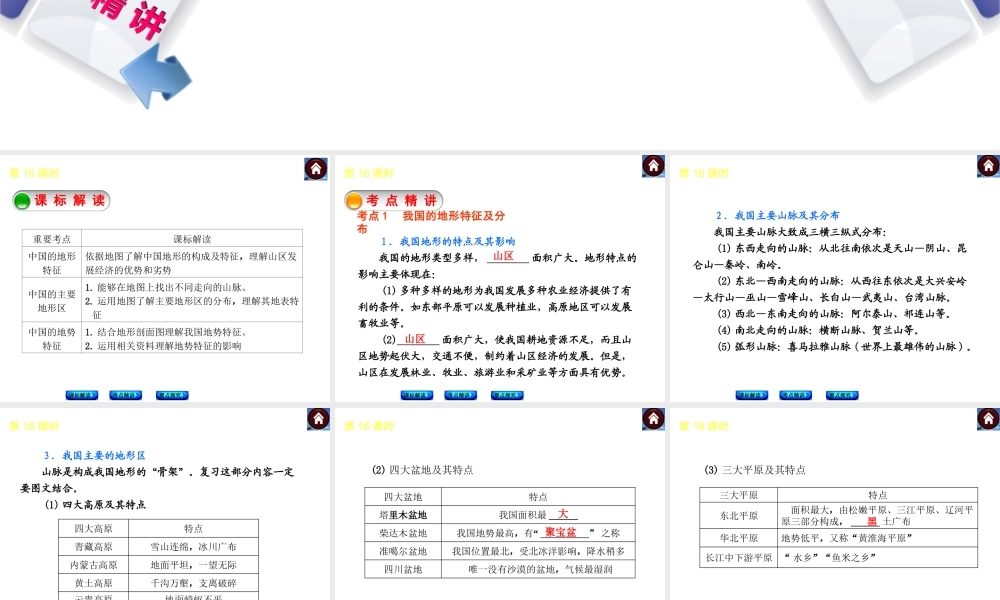Click home icon on 四大盆地及其特点 slide
This screenshot has height=600, width=1000.
pyautogui.click(x=653, y=418)
